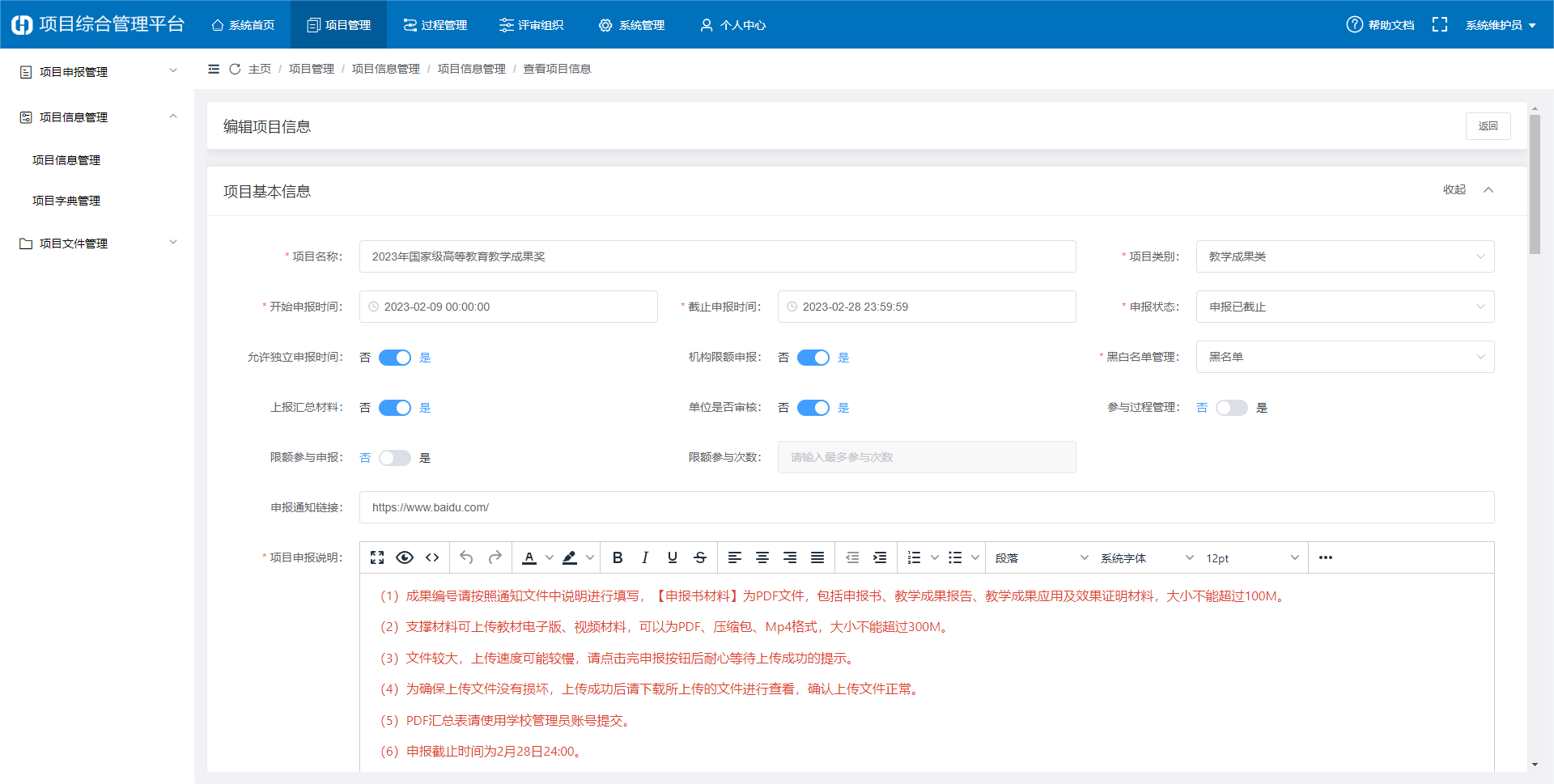Open the 项目类别 dropdown

point(1344,256)
